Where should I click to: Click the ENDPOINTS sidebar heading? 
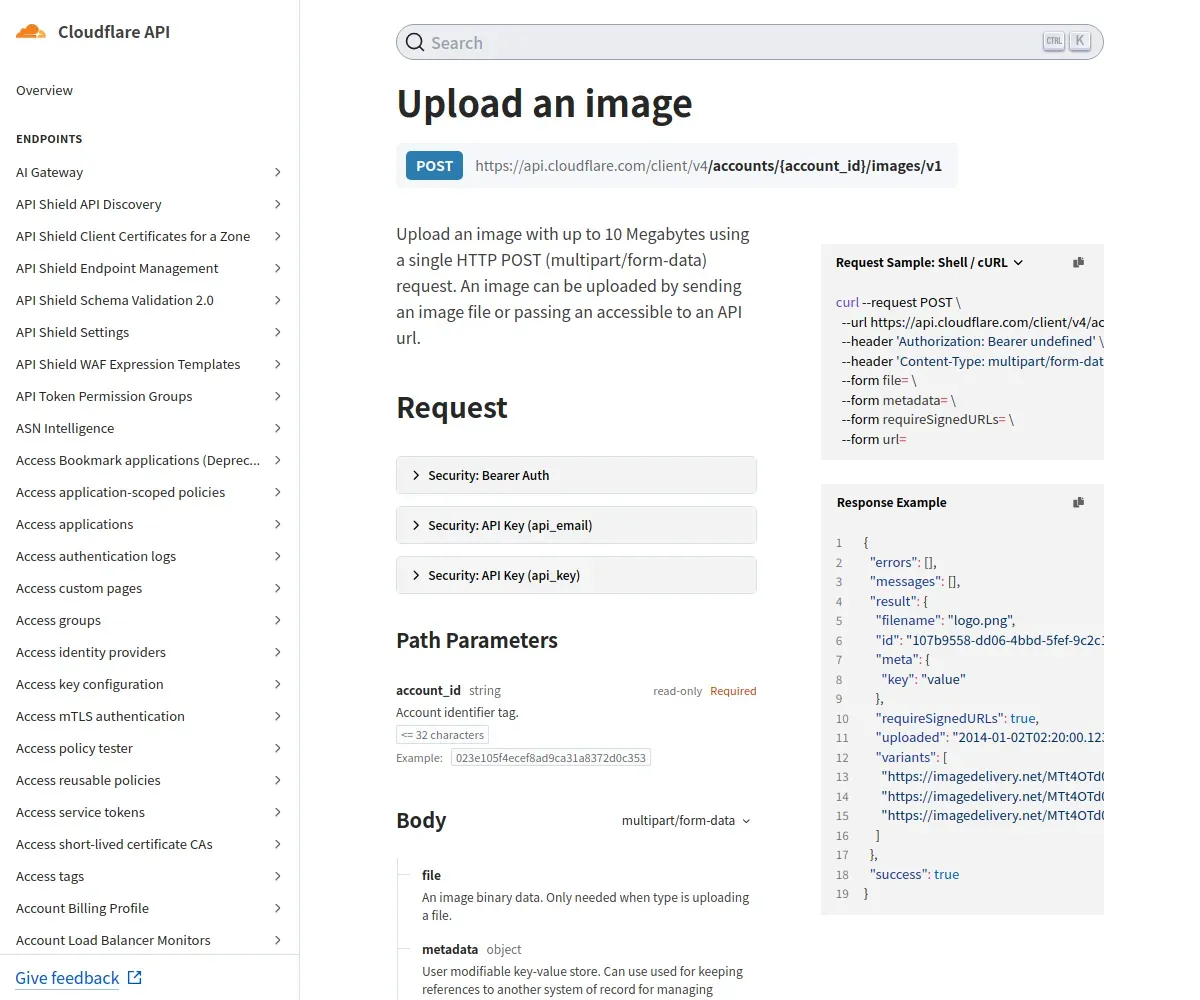[x=49, y=139]
